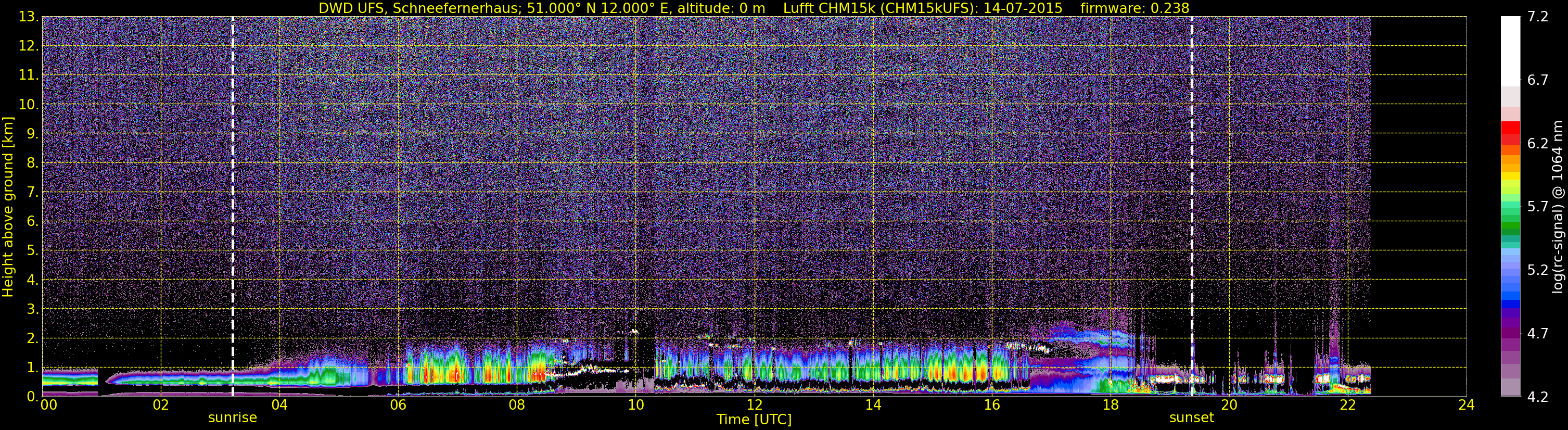Click the 'sunset' label below the time axis
This screenshot has width=1568, height=430.
point(1191,418)
